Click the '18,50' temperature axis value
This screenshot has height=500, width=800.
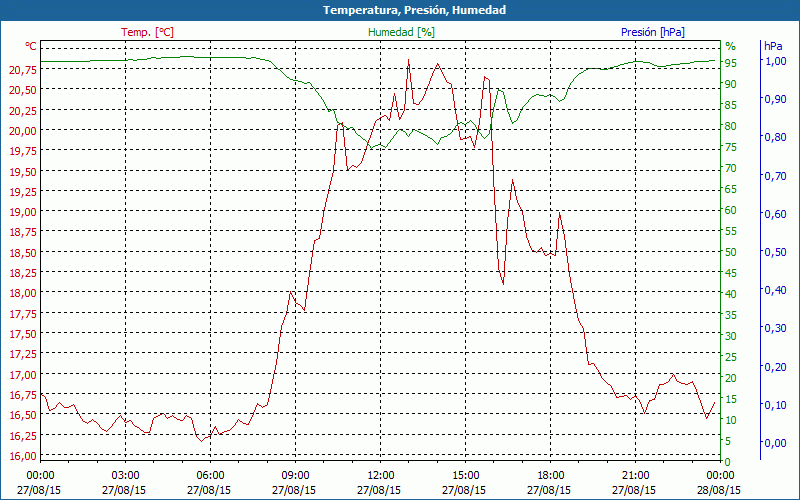pyautogui.click(x=23, y=253)
